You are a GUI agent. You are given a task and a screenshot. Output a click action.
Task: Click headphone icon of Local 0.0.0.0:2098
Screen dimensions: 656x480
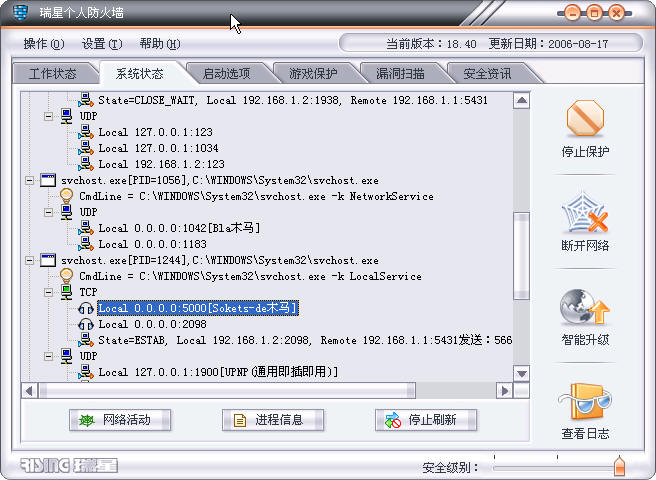[x=86, y=324]
